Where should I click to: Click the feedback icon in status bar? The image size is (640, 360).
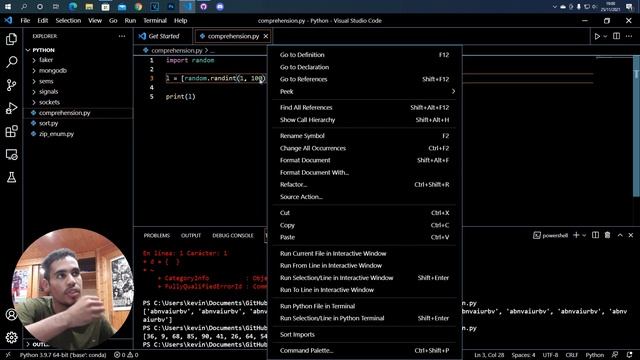click(x=615, y=355)
